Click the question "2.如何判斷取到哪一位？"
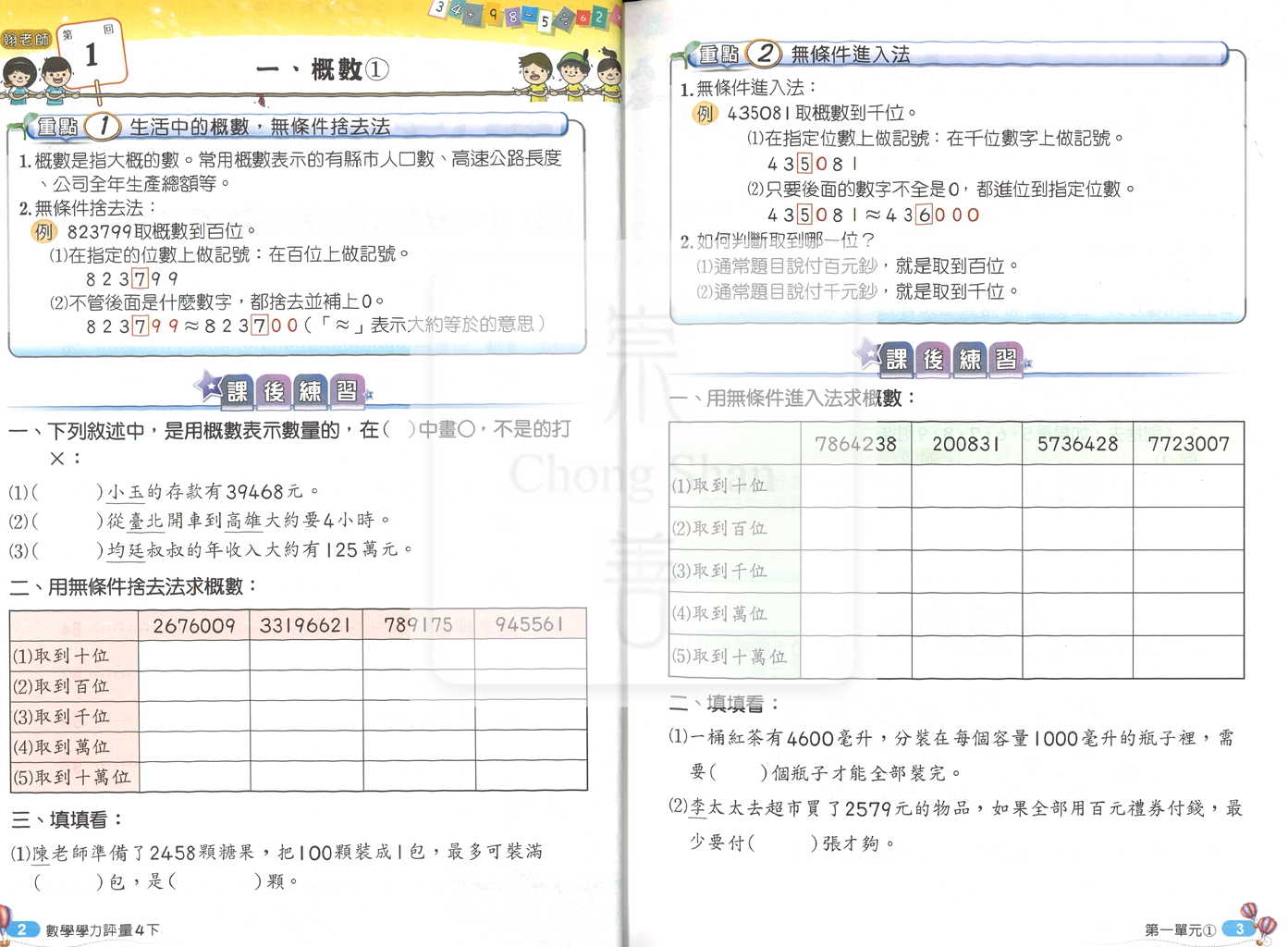This screenshot has height=947, width=1288. coord(777,240)
